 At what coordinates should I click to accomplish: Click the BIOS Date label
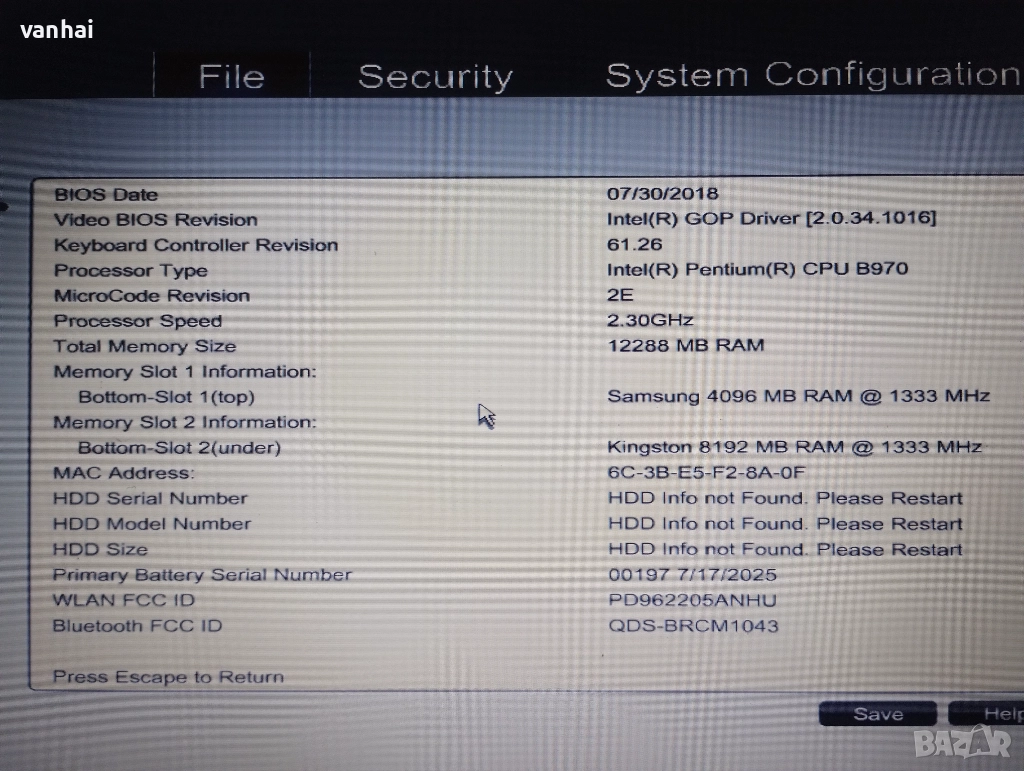(106, 195)
